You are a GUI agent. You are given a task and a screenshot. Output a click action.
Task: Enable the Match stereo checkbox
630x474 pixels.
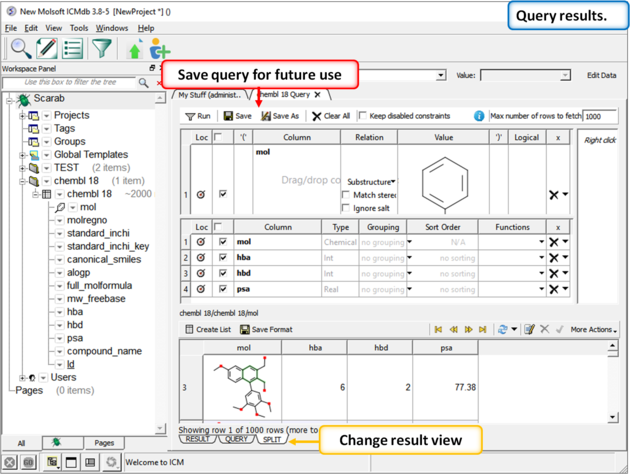pyautogui.click(x=346, y=194)
